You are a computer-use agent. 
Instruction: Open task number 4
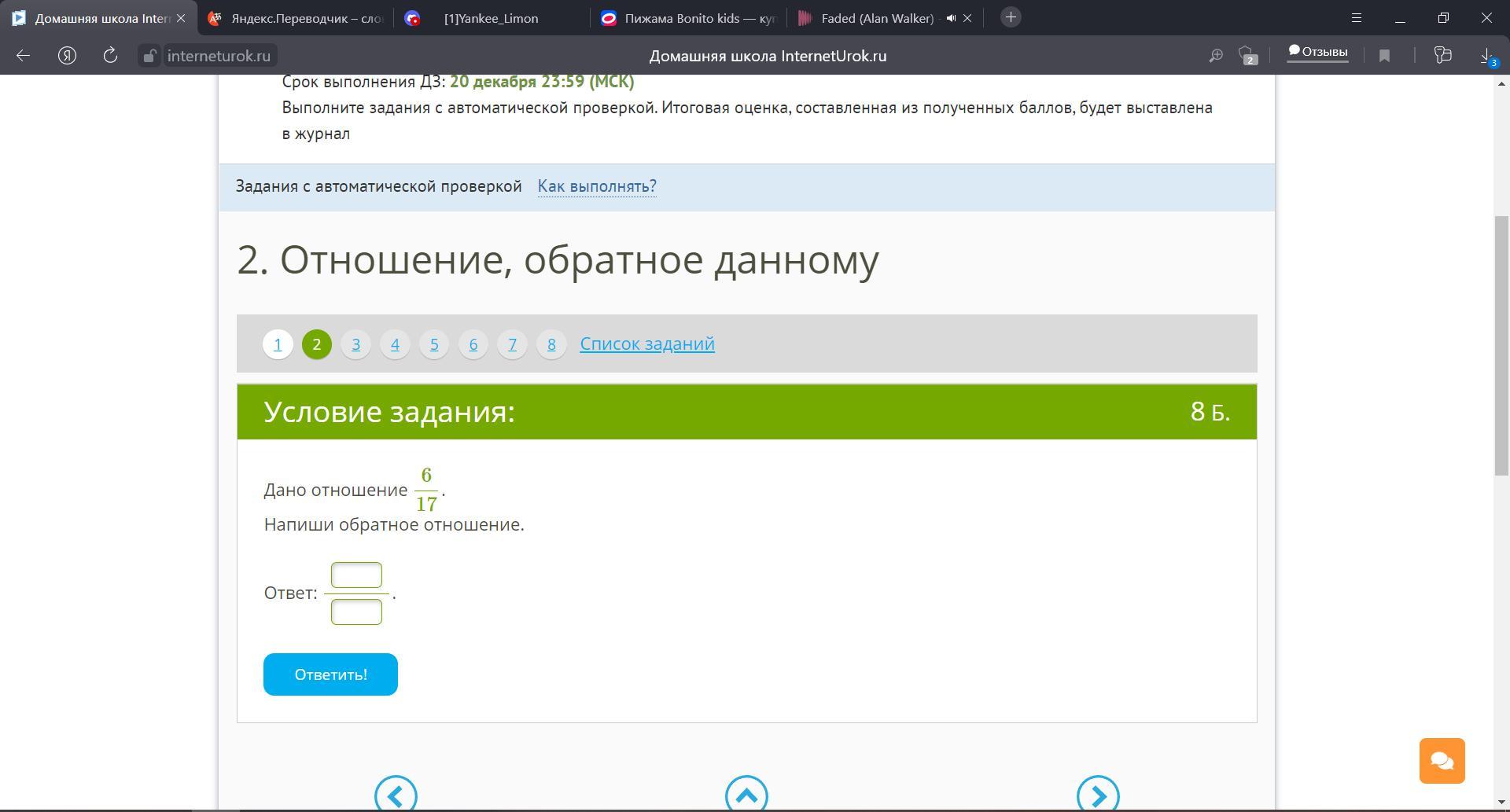coord(395,344)
